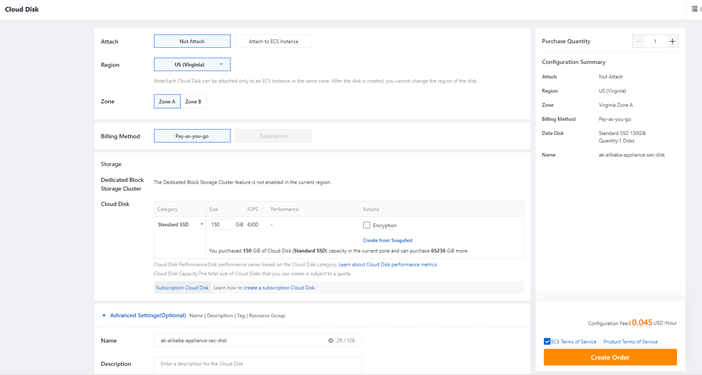
Task: Choose Attach to ECS Instance
Action: click(274, 41)
